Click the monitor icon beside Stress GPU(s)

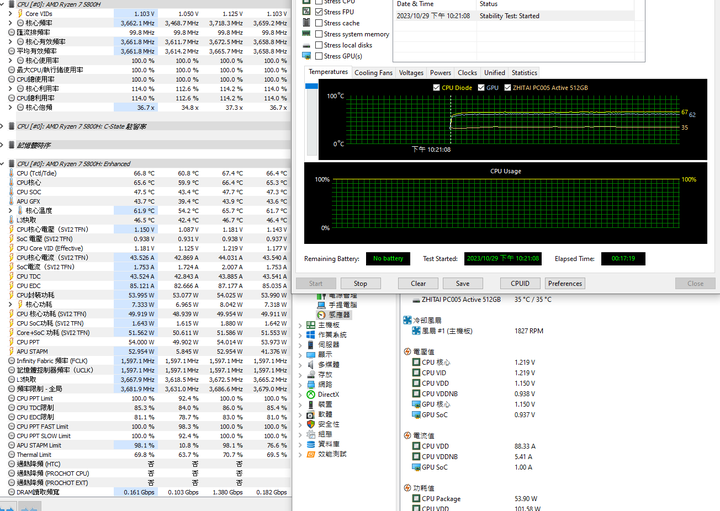coord(306,56)
